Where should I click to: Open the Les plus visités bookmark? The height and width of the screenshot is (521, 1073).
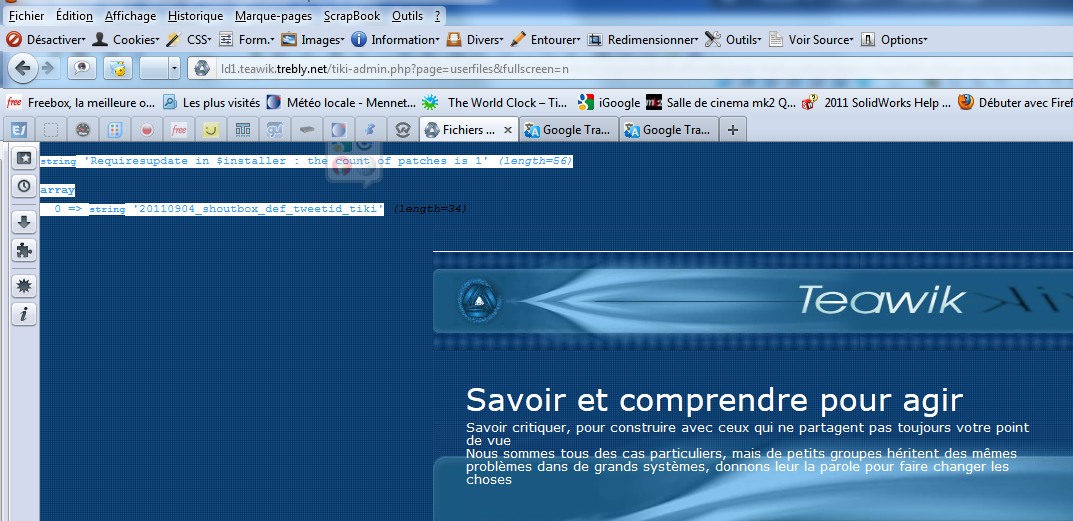211,103
